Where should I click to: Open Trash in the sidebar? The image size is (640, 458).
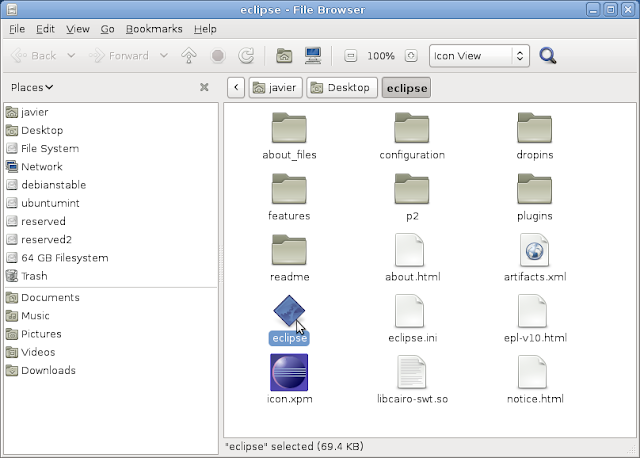[110, 276]
